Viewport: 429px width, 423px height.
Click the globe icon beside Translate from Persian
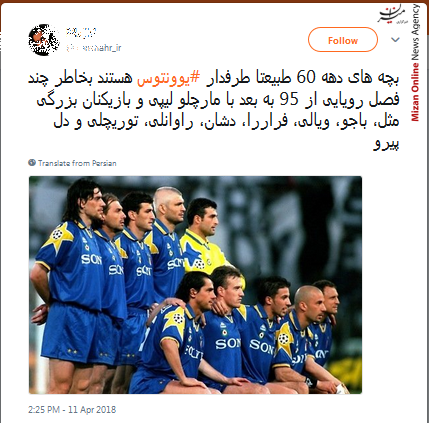coord(32,163)
